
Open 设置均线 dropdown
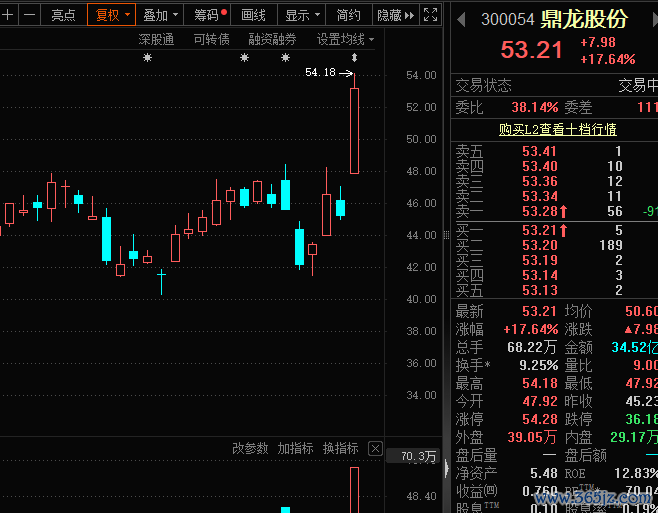(x=345, y=39)
